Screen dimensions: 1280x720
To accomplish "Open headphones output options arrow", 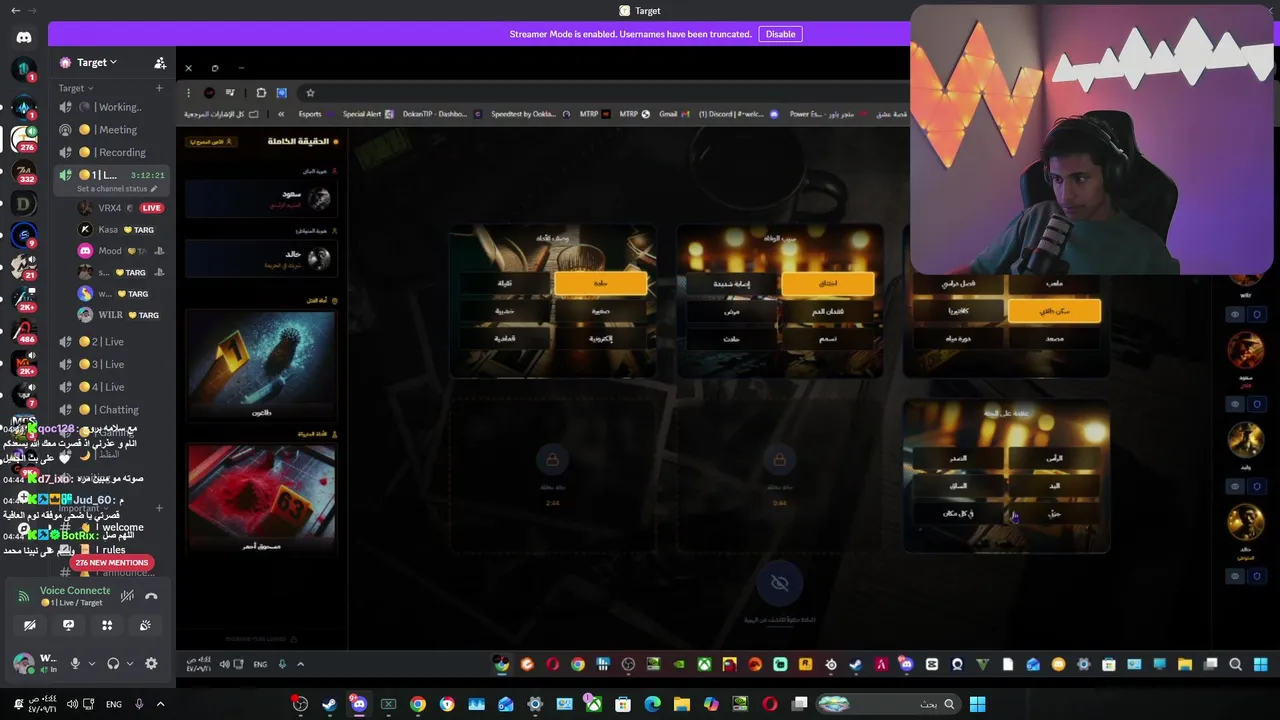I will [x=130, y=663].
